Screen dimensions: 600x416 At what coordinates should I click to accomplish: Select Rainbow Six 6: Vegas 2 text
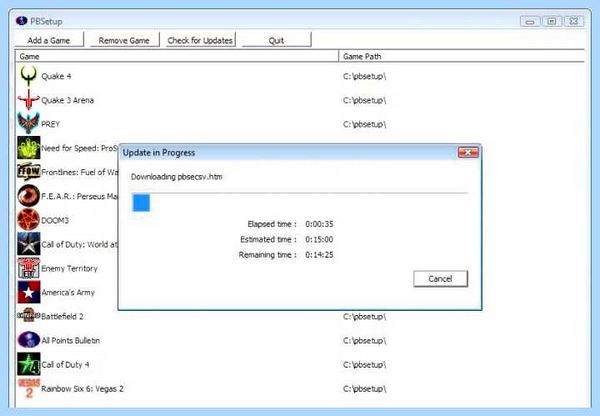[x=82, y=389]
